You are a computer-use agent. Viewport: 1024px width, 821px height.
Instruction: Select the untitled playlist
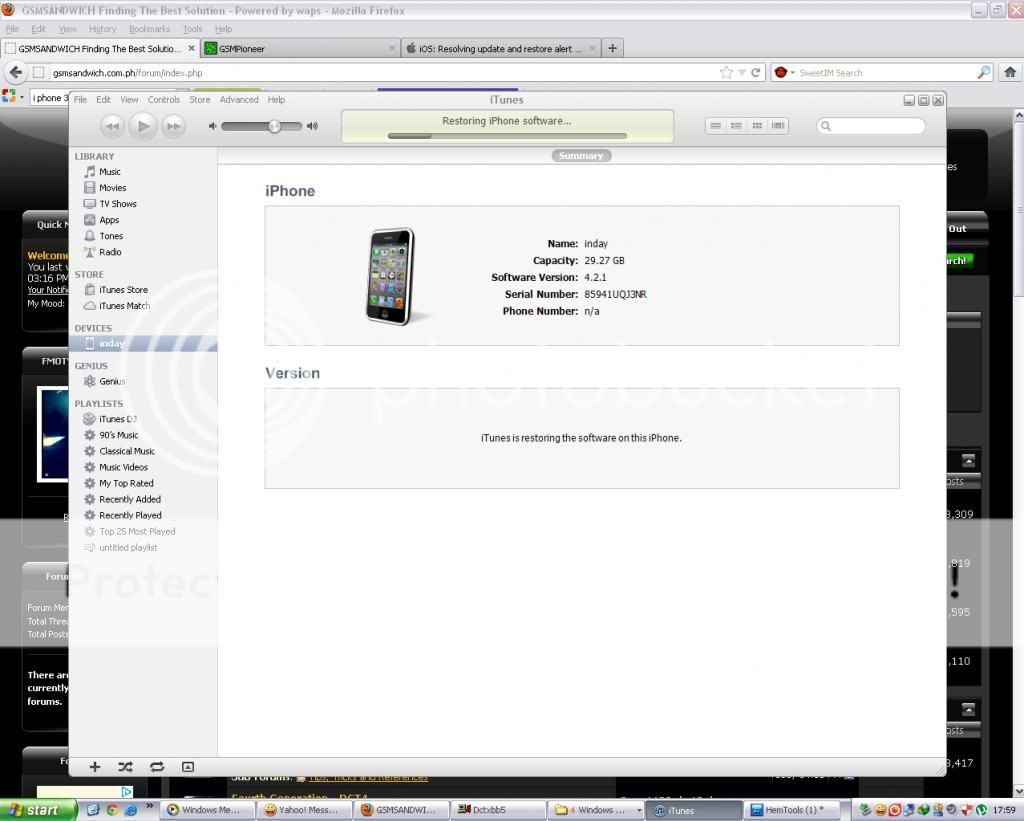pos(127,547)
